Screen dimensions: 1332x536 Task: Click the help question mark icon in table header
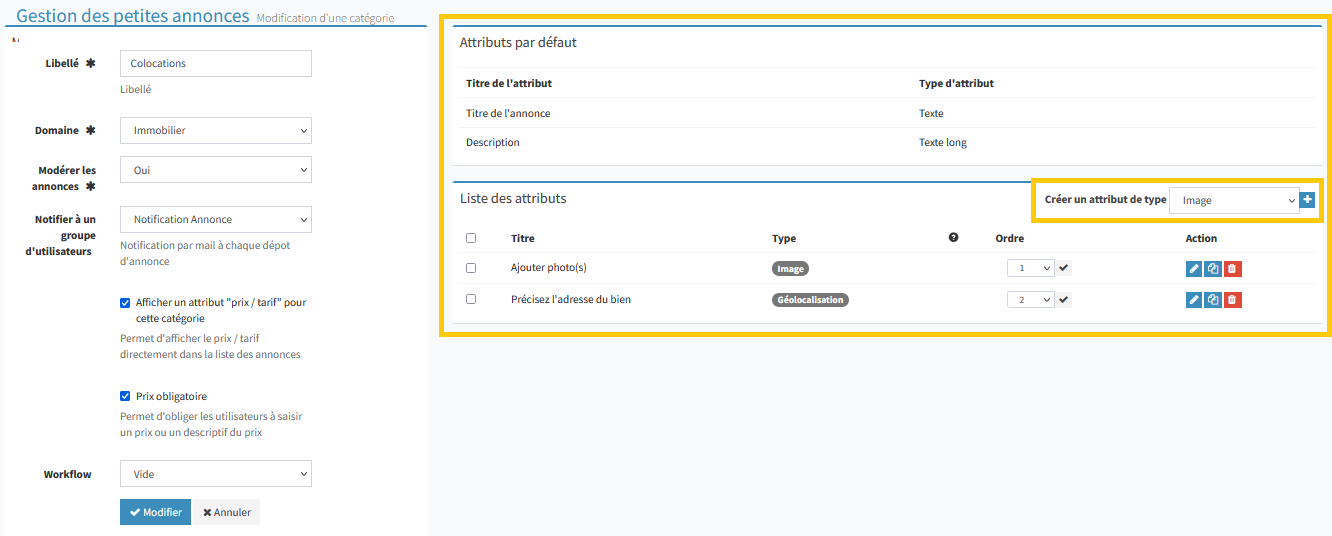tap(953, 238)
